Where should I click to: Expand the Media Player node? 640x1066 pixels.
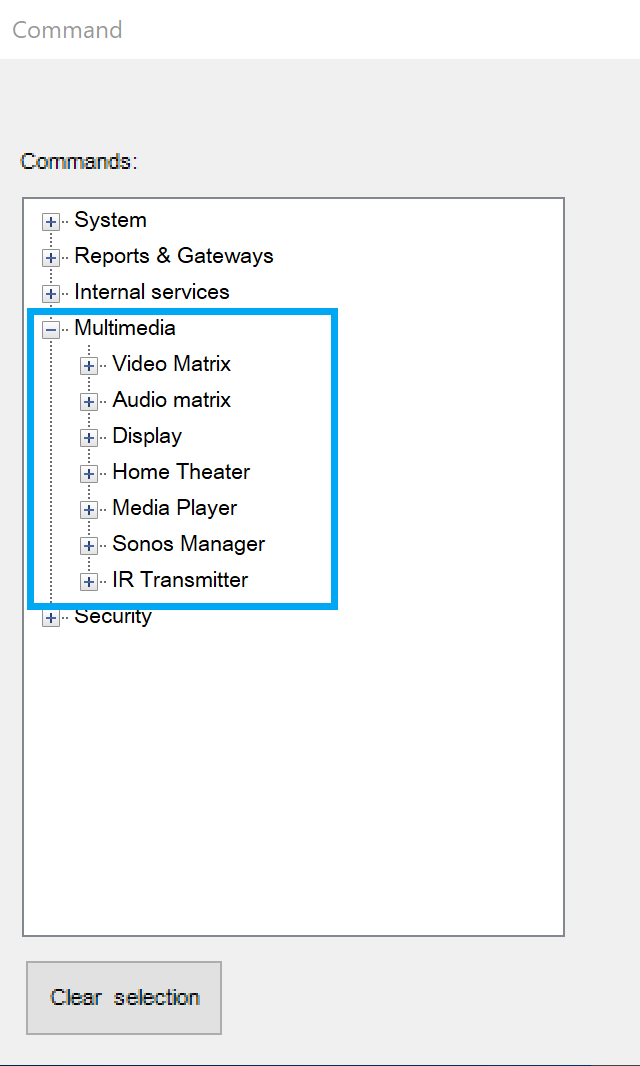point(88,510)
